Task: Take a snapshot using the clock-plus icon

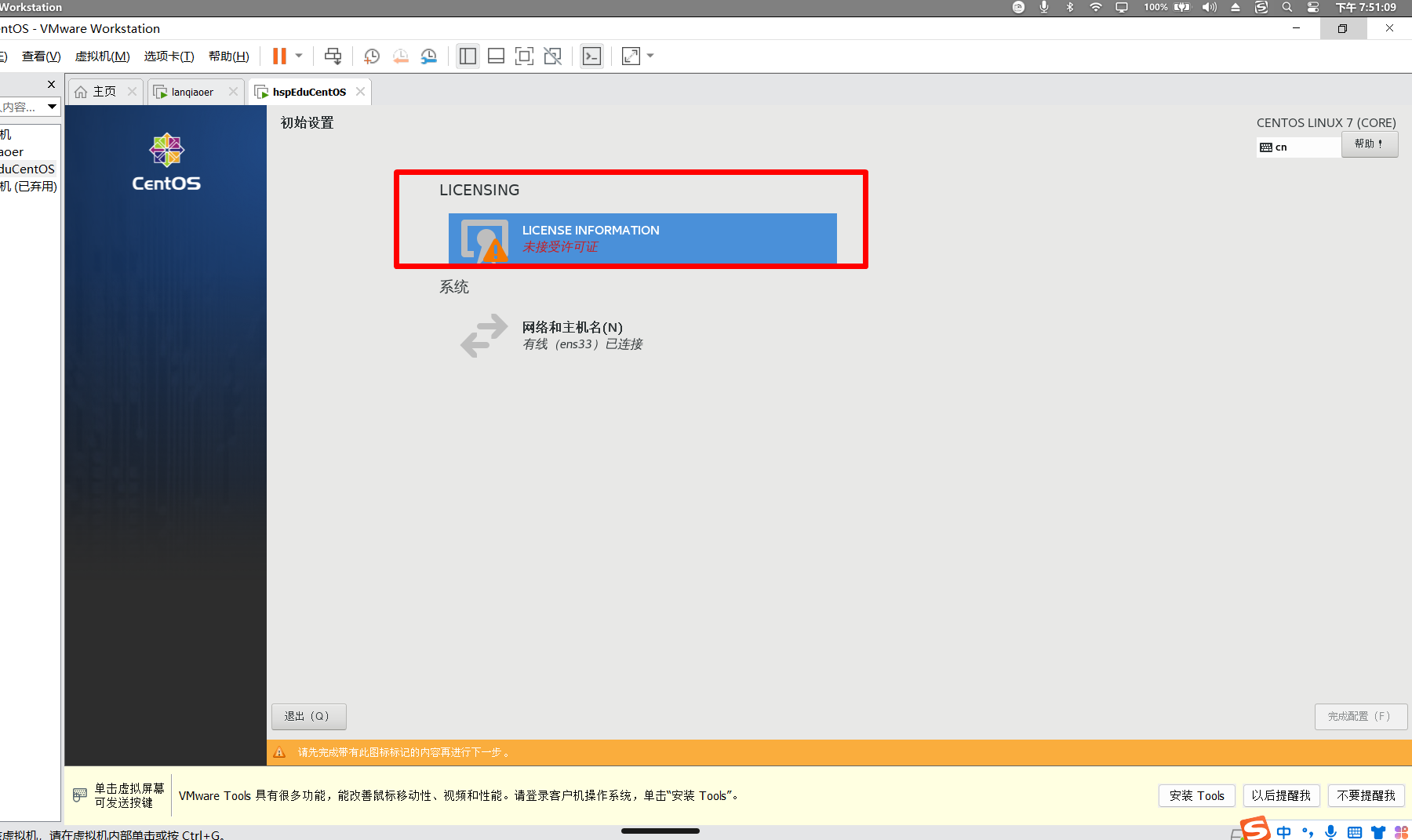Action: tap(372, 56)
